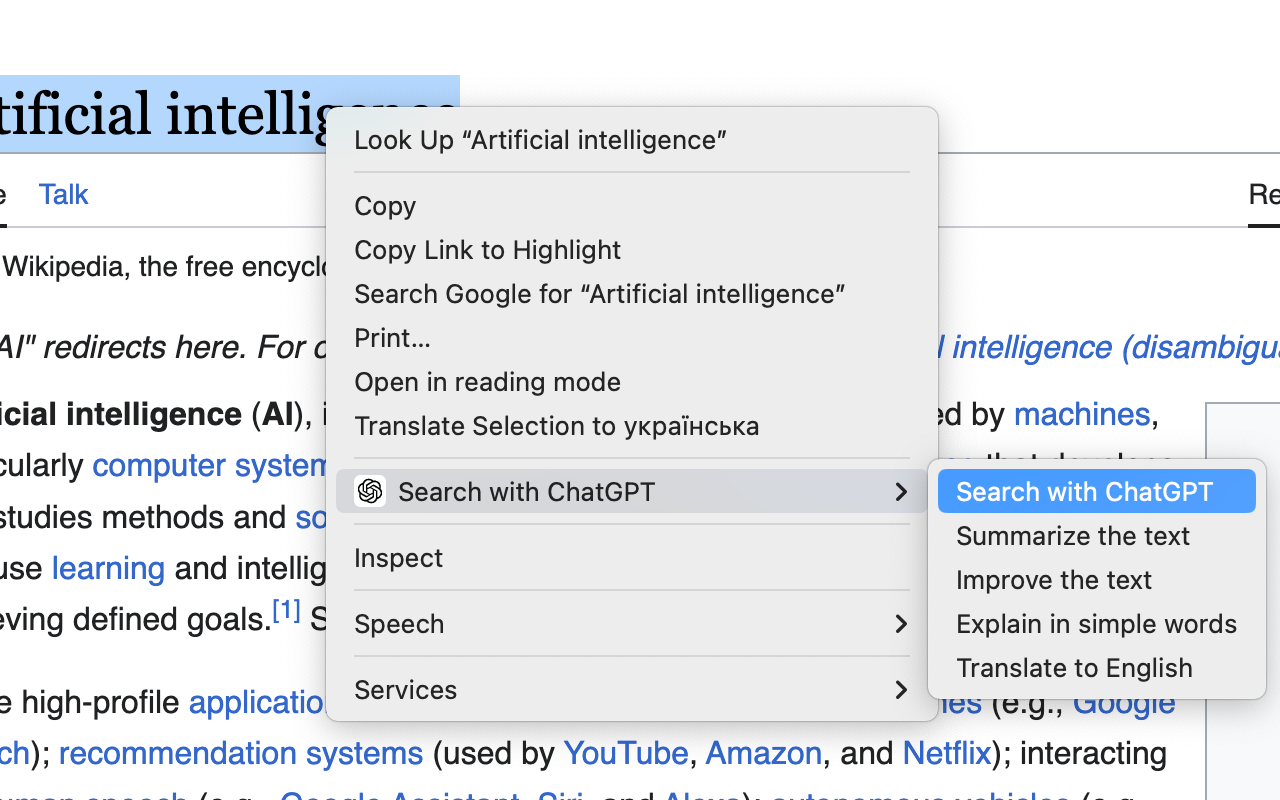
Task: Open the recommendation systems link
Action: [x=241, y=753]
